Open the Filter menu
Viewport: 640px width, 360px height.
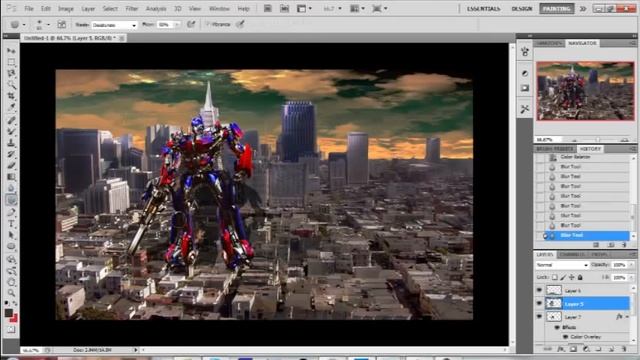click(x=131, y=8)
